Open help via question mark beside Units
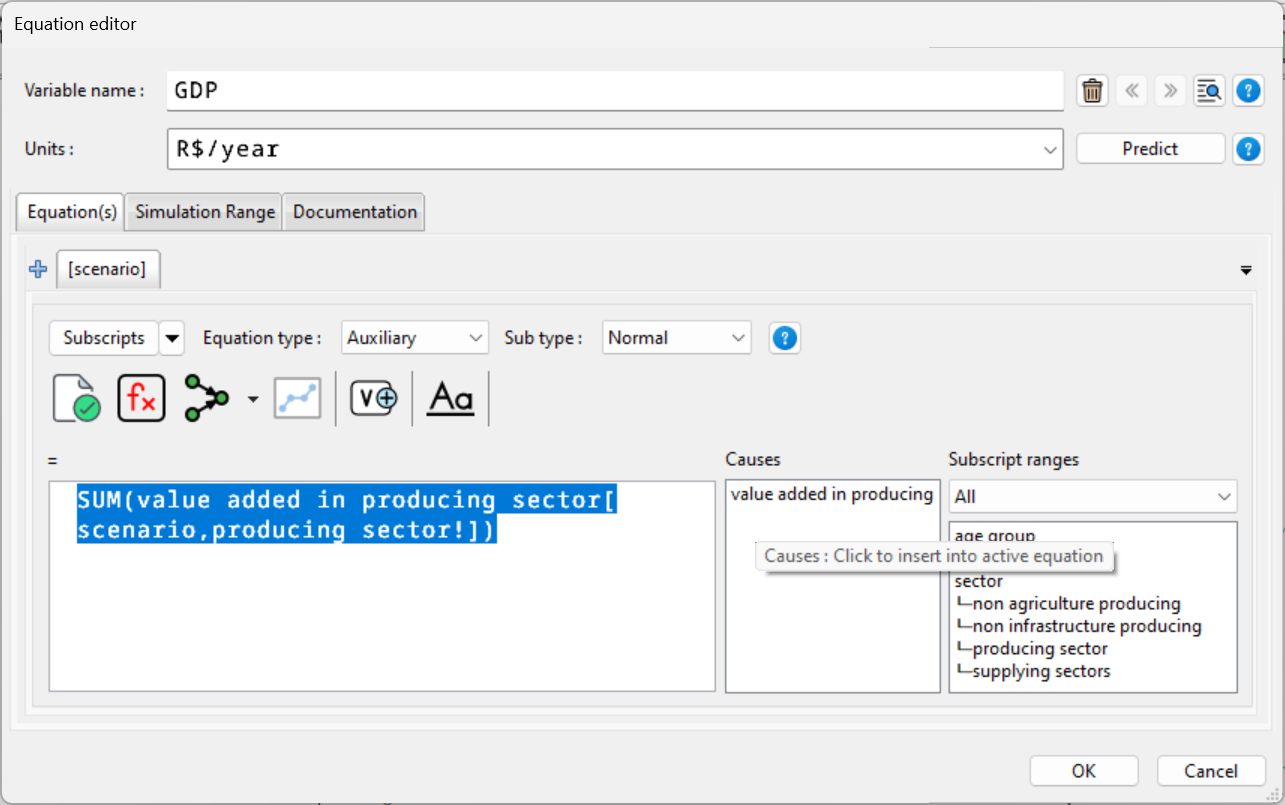The width and height of the screenshot is (1285, 805). 1248,148
